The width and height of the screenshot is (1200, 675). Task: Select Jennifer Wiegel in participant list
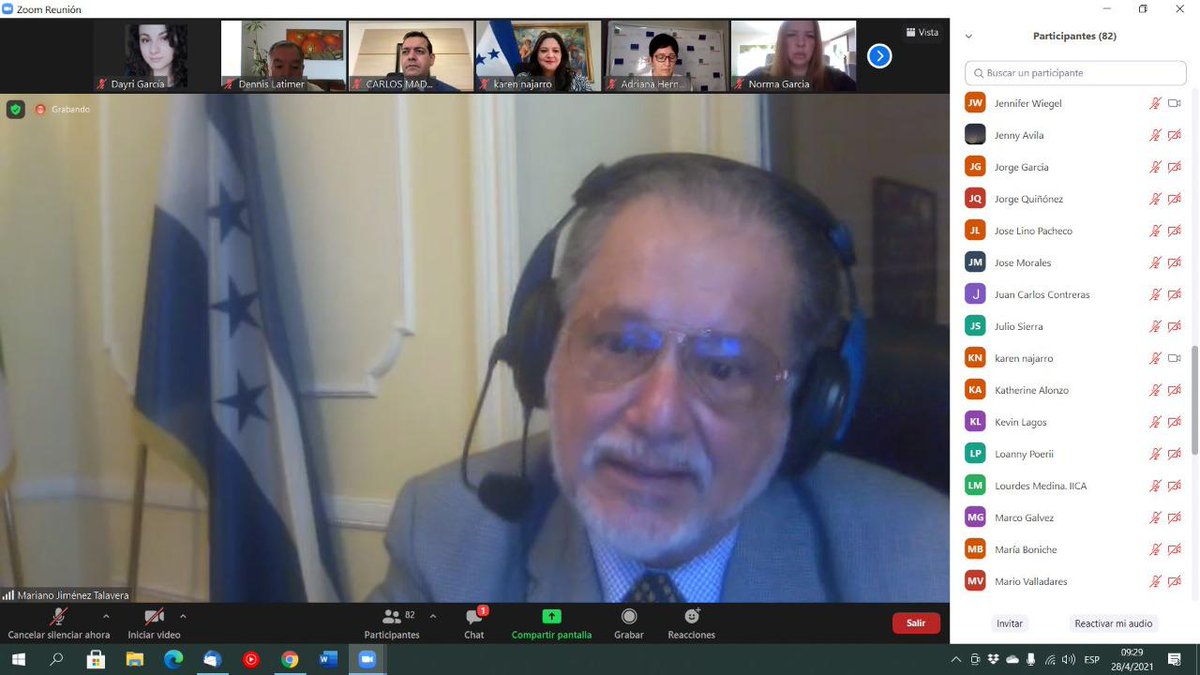(1075, 103)
